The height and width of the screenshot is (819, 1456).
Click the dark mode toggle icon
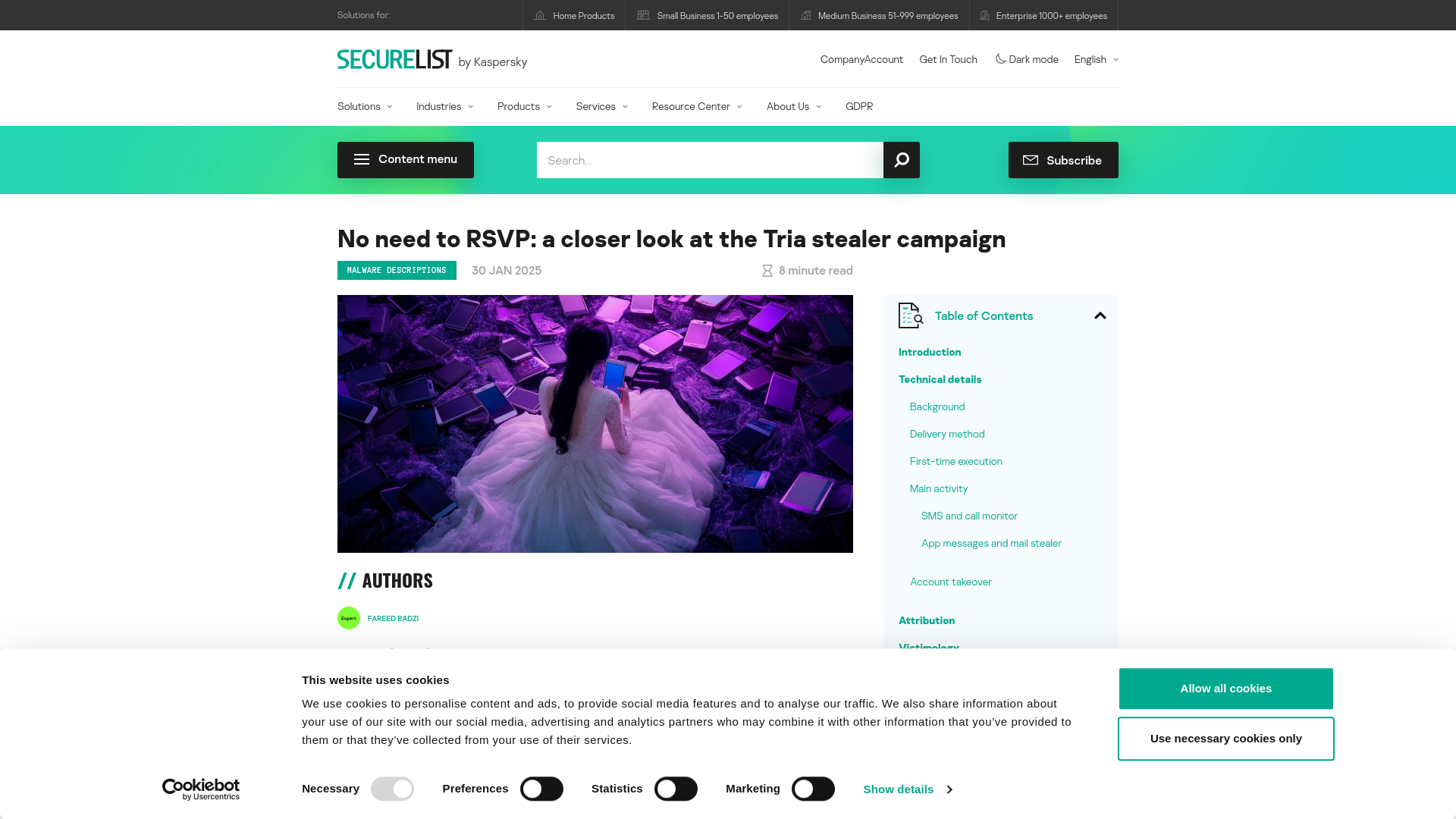click(999, 59)
